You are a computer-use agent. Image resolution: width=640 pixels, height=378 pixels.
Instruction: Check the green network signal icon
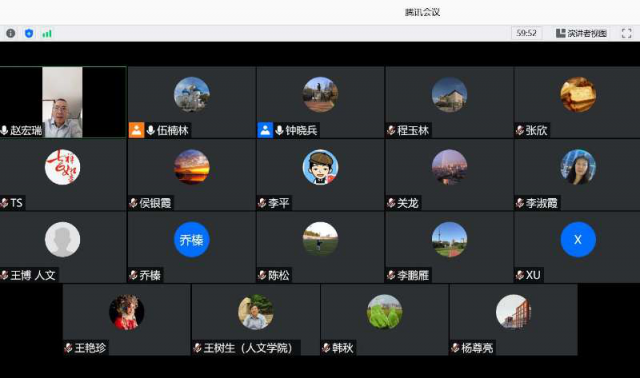[x=47, y=33]
